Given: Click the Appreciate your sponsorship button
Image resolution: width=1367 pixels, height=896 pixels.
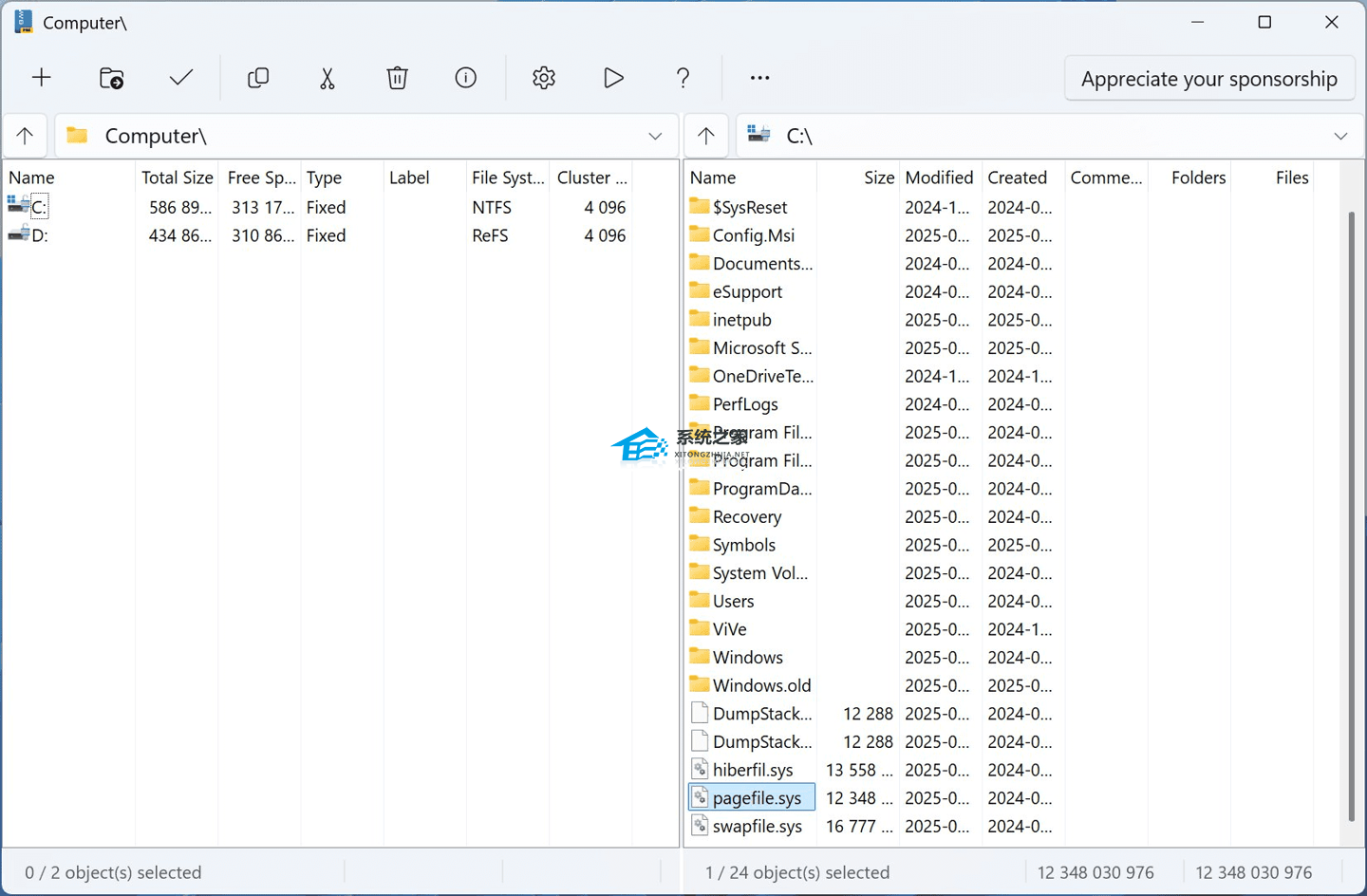Looking at the screenshot, I should [x=1208, y=79].
